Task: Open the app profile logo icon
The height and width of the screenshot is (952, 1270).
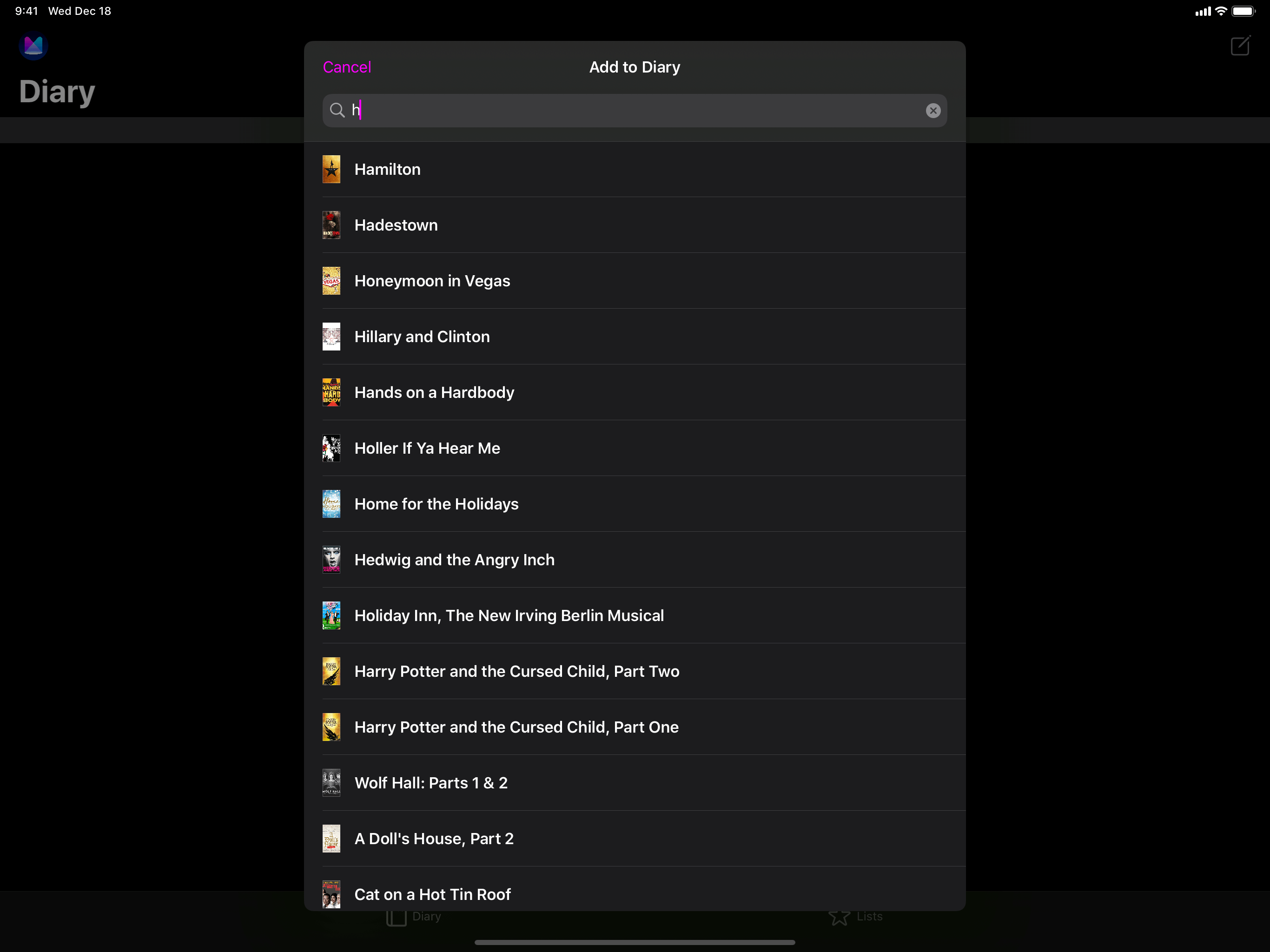Action: coord(33,46)
